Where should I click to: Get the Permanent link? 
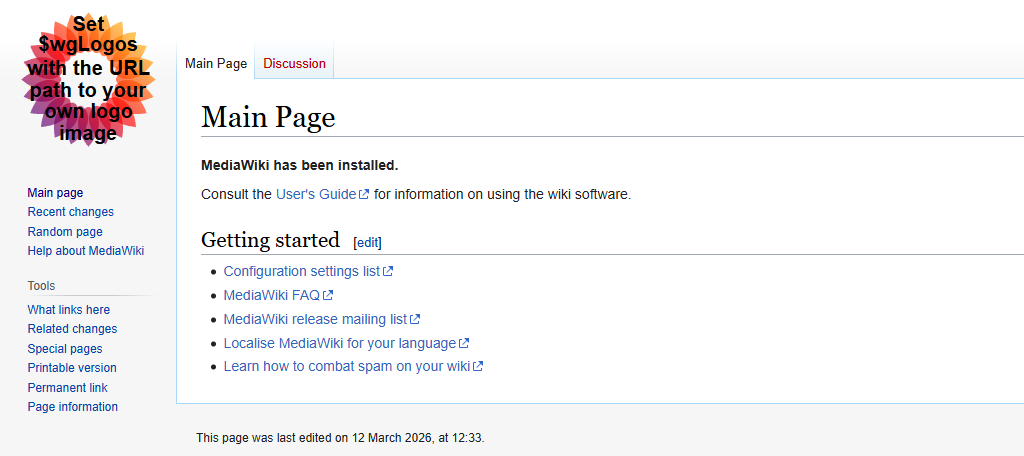pyautogui.click(x=67, y=387)
